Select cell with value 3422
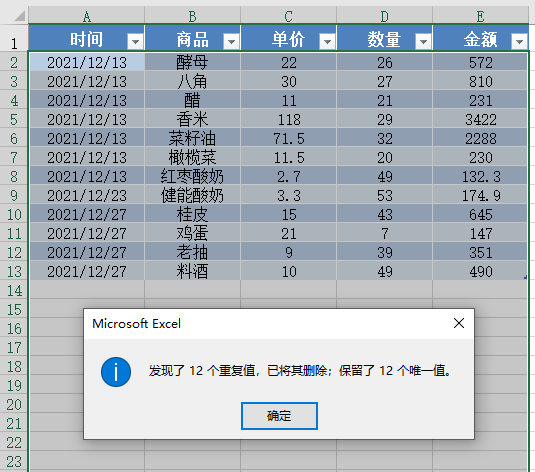The image size is (535, 472). coord(480,119)
